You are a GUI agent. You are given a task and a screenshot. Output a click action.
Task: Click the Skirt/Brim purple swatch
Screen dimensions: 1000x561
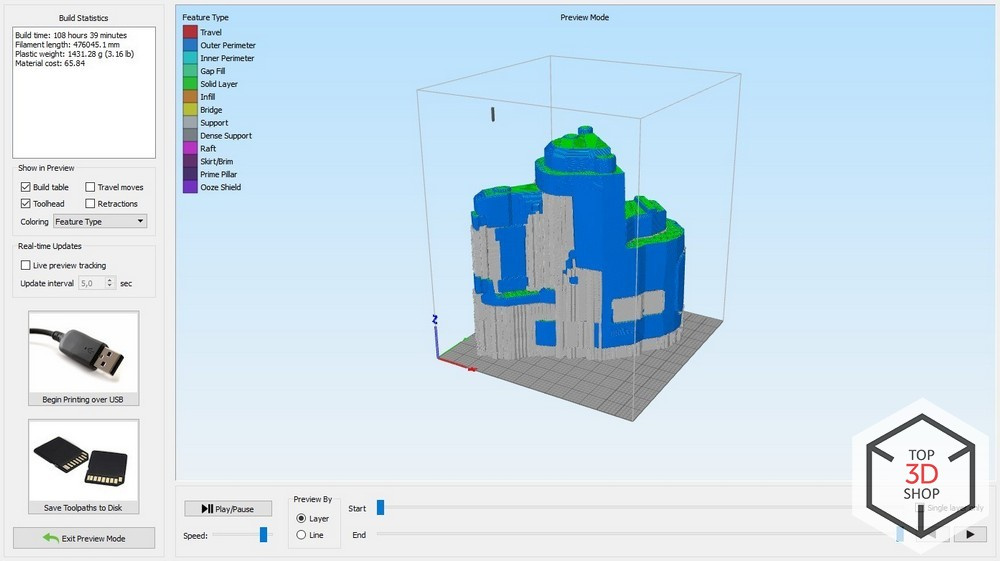190,161
